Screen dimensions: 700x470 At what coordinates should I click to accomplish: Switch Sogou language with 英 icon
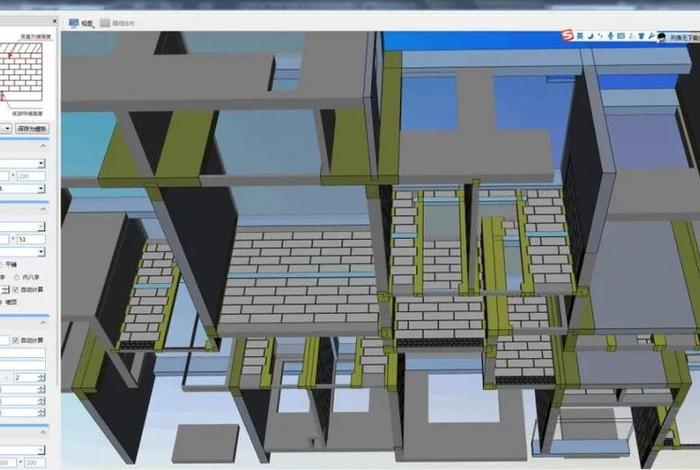[579, 36]
